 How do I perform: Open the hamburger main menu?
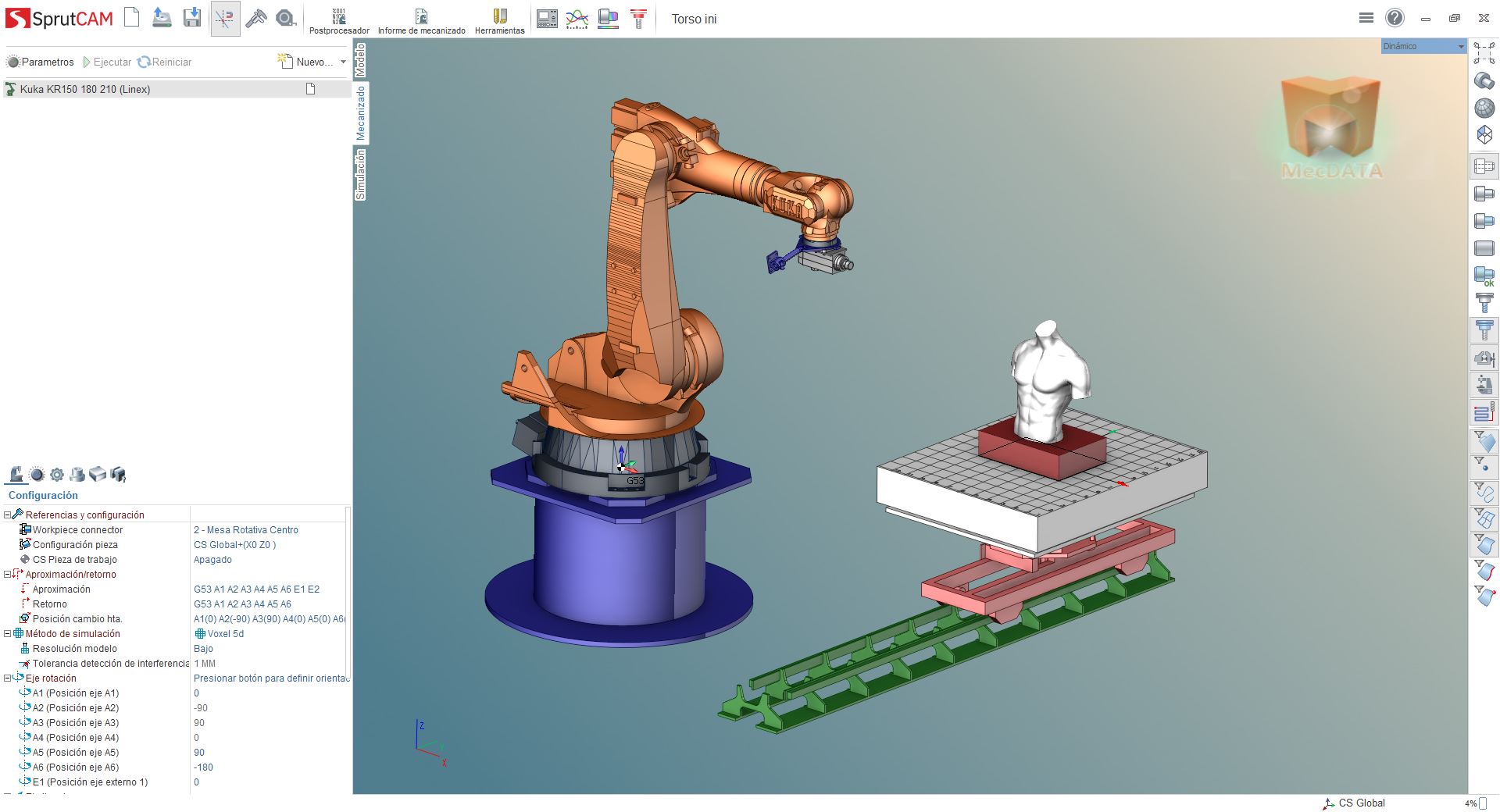pyautogui.click(x=1366, y=18)
